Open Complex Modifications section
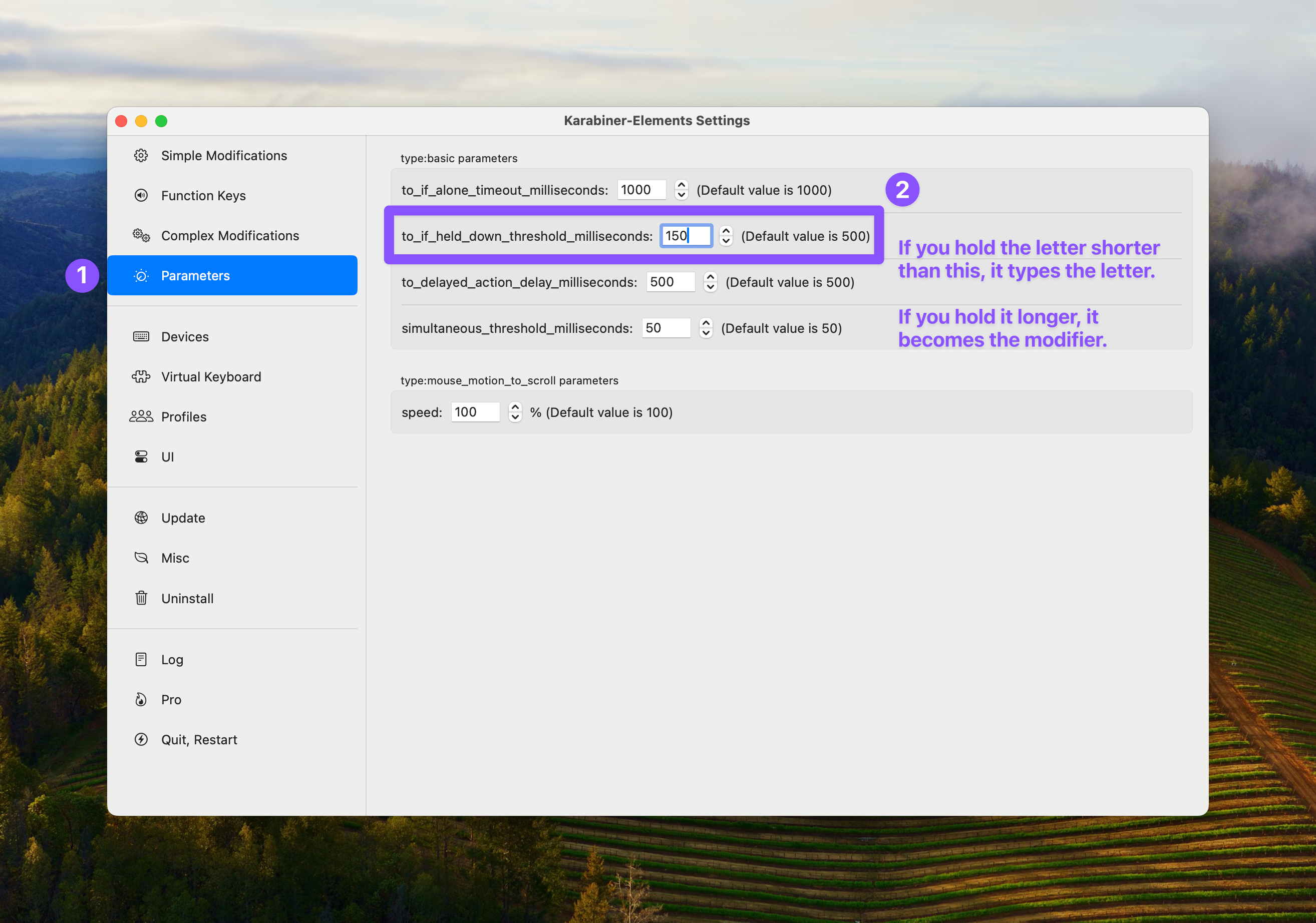Screen dimensions: 1316x923 [x=232, y=235]
